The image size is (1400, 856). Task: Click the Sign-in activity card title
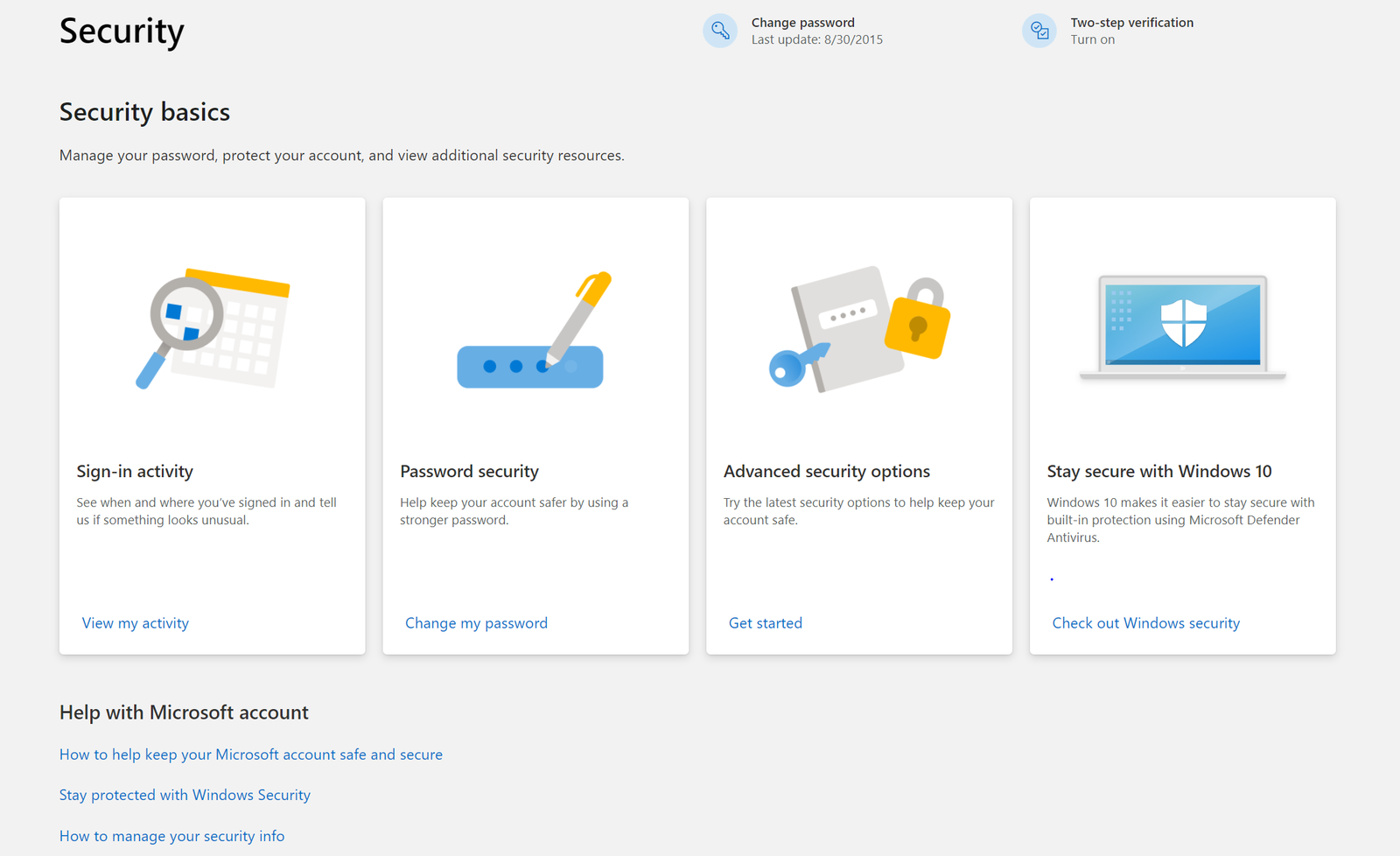(x=135, y=471)
